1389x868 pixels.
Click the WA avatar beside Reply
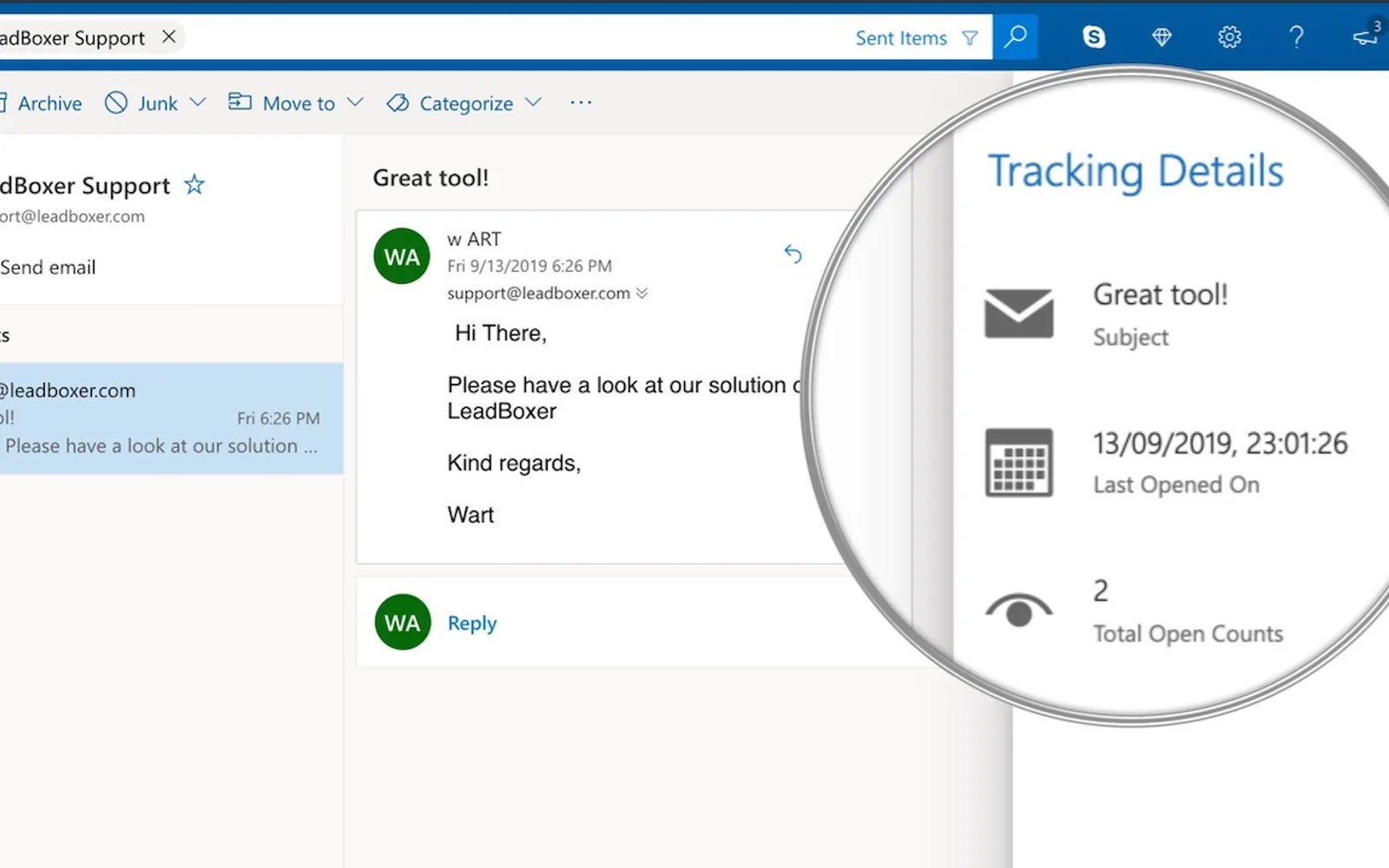coord(403,622)
